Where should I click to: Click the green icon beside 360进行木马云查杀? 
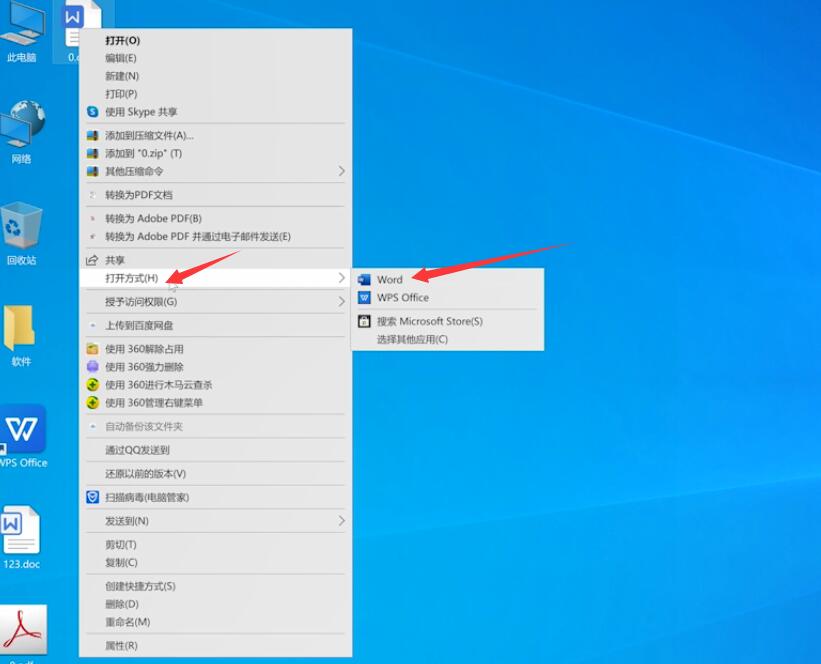[x=93, y=385]
